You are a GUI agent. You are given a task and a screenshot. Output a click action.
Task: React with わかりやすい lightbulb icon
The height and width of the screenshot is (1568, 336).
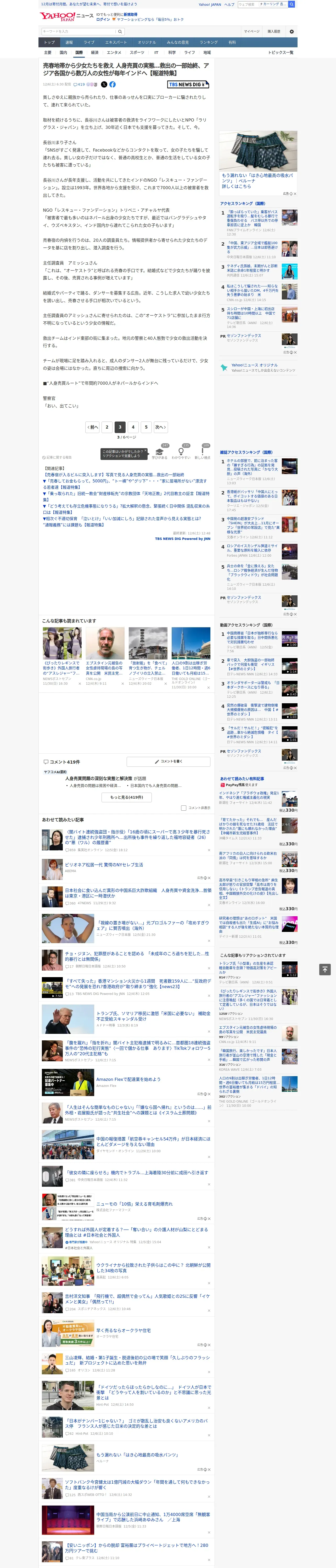pos(181,452)
